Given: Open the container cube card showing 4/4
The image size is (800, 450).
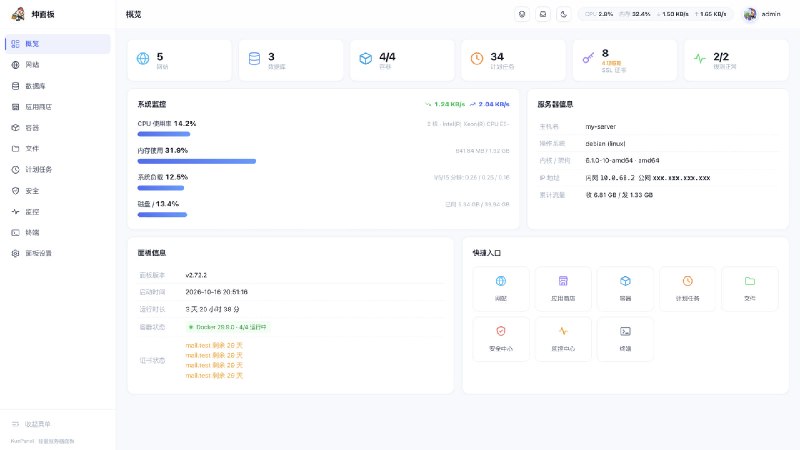Looking at the screenshot, I should coord(402,60).
